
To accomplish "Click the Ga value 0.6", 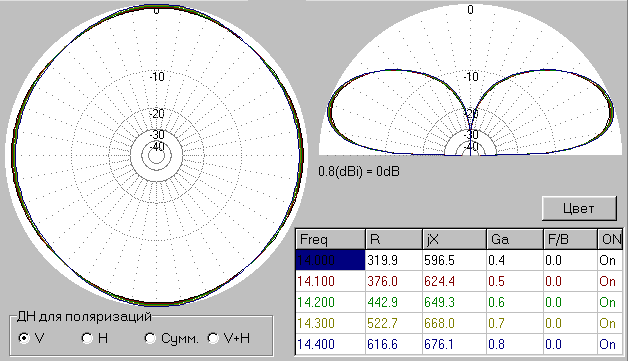I will point(515,302).
